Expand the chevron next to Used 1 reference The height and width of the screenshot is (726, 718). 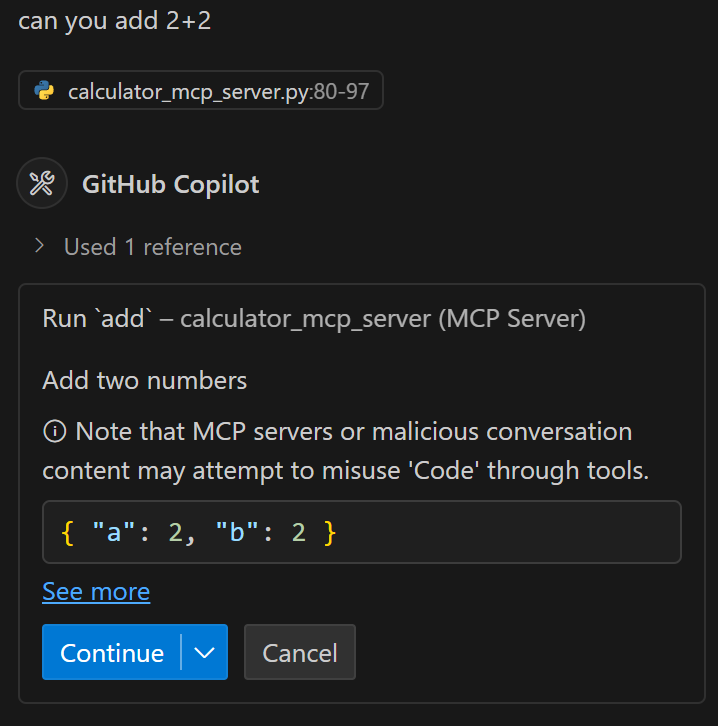(39, 246)
